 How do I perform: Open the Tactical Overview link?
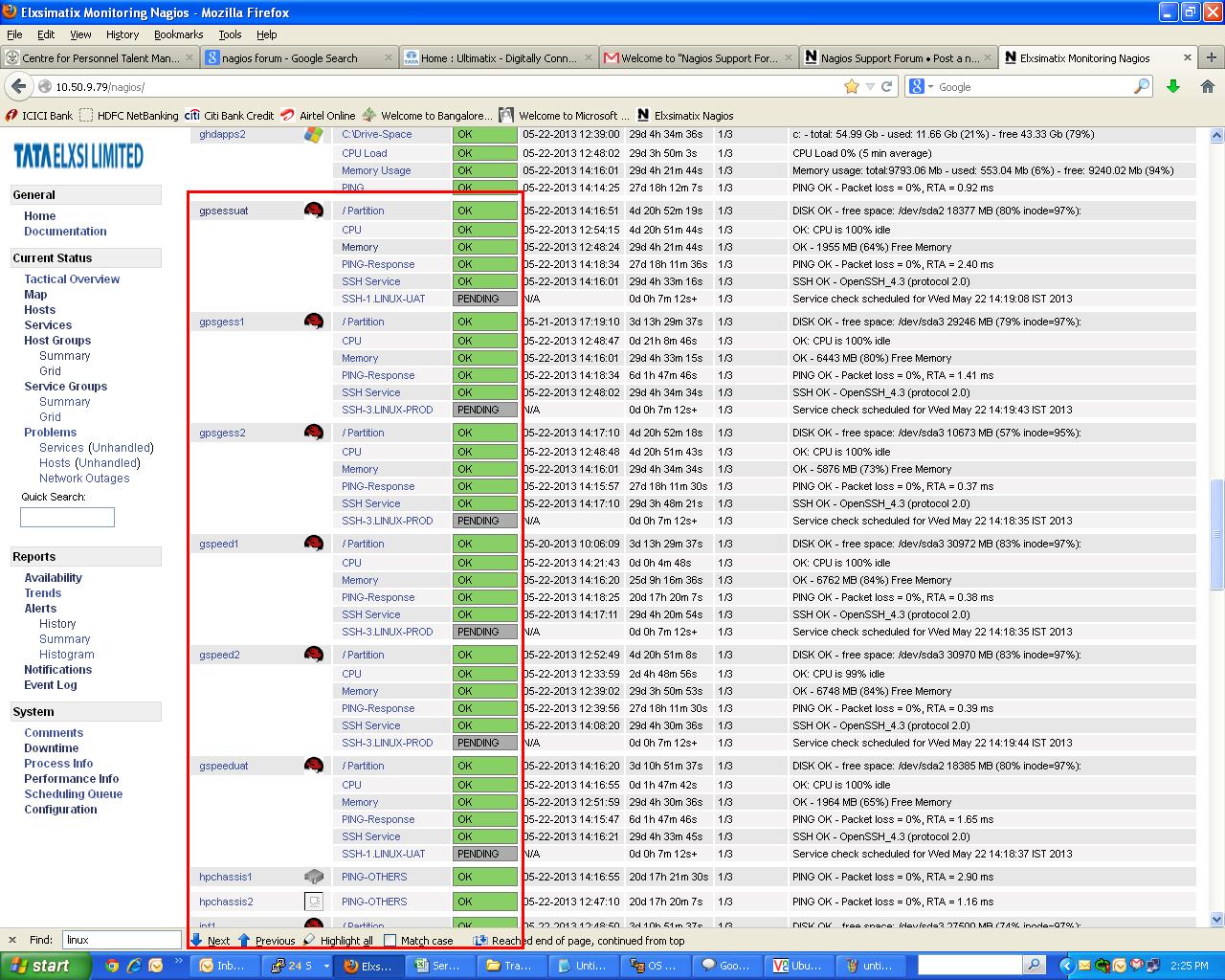click(x=72, y=279)
